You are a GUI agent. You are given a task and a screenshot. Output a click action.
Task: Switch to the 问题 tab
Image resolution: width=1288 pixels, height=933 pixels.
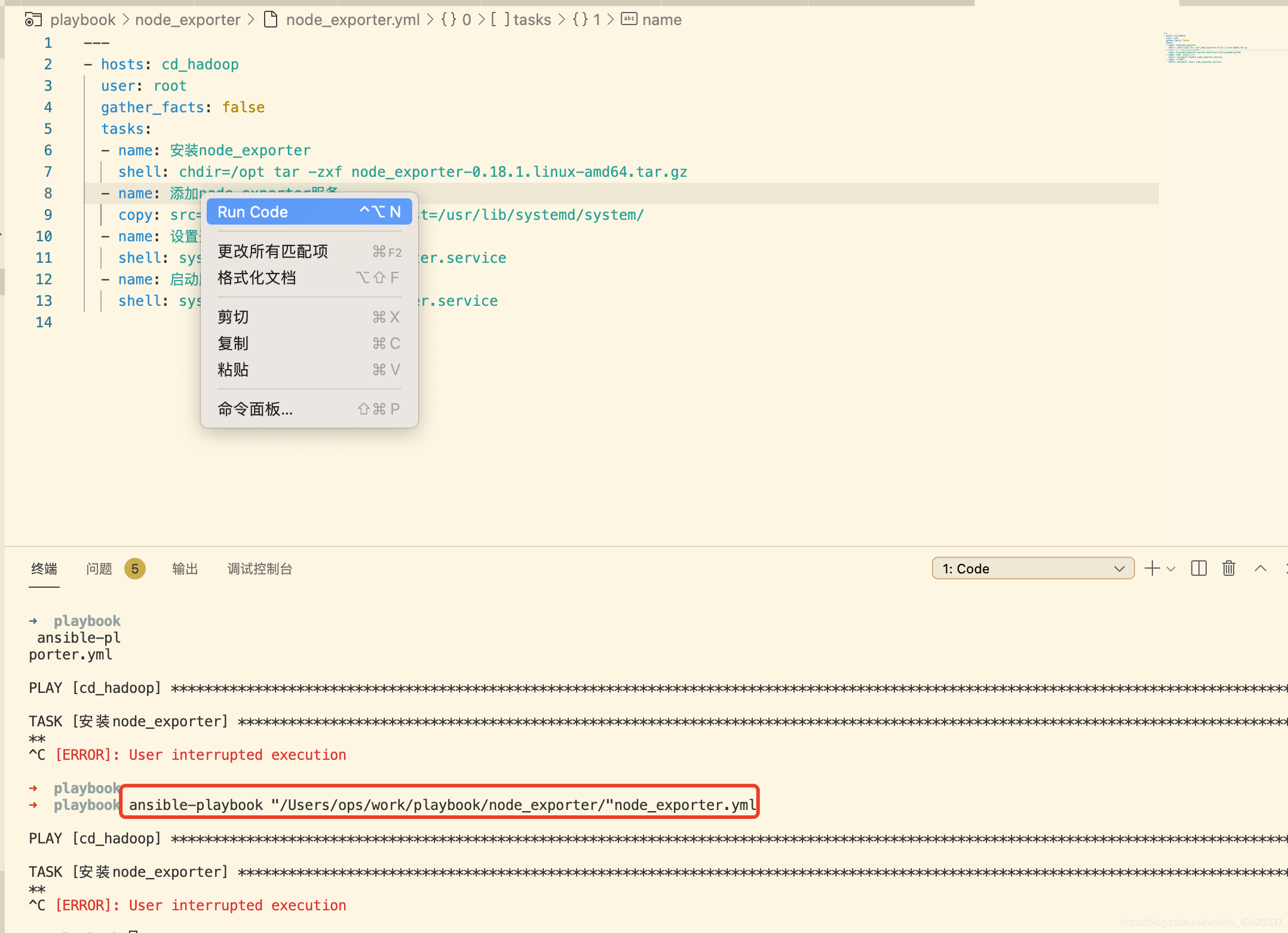(99, 569)
